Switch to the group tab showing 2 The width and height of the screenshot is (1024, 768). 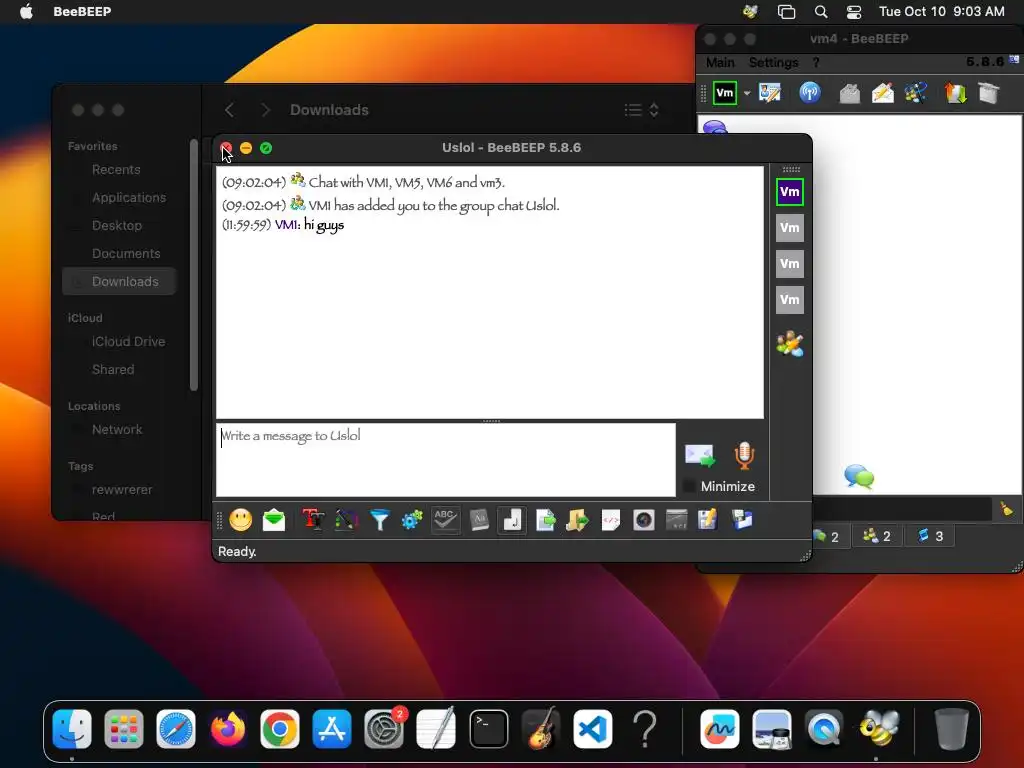click(877, 536)
